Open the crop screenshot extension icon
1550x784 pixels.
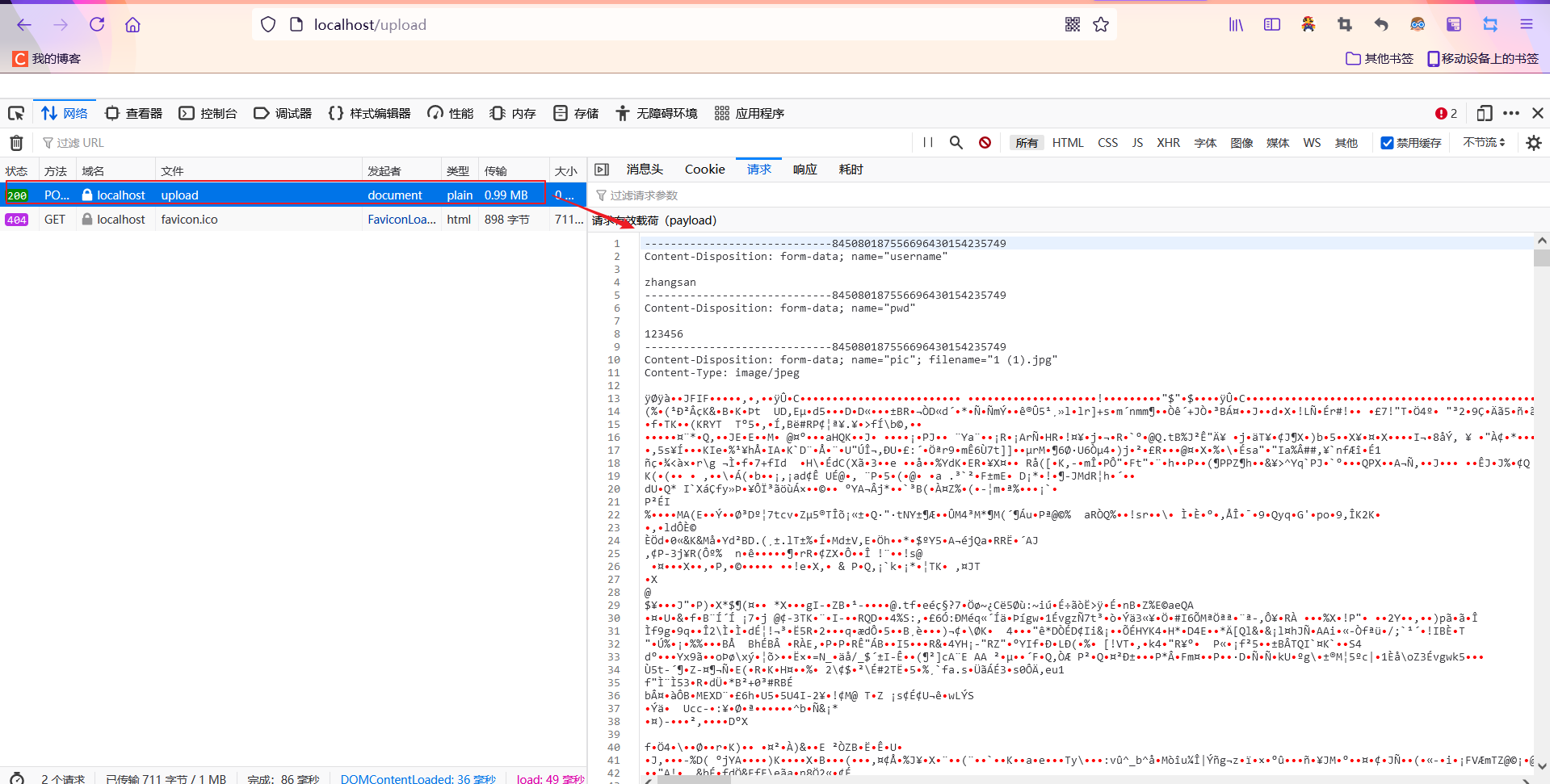(1345, 25)
